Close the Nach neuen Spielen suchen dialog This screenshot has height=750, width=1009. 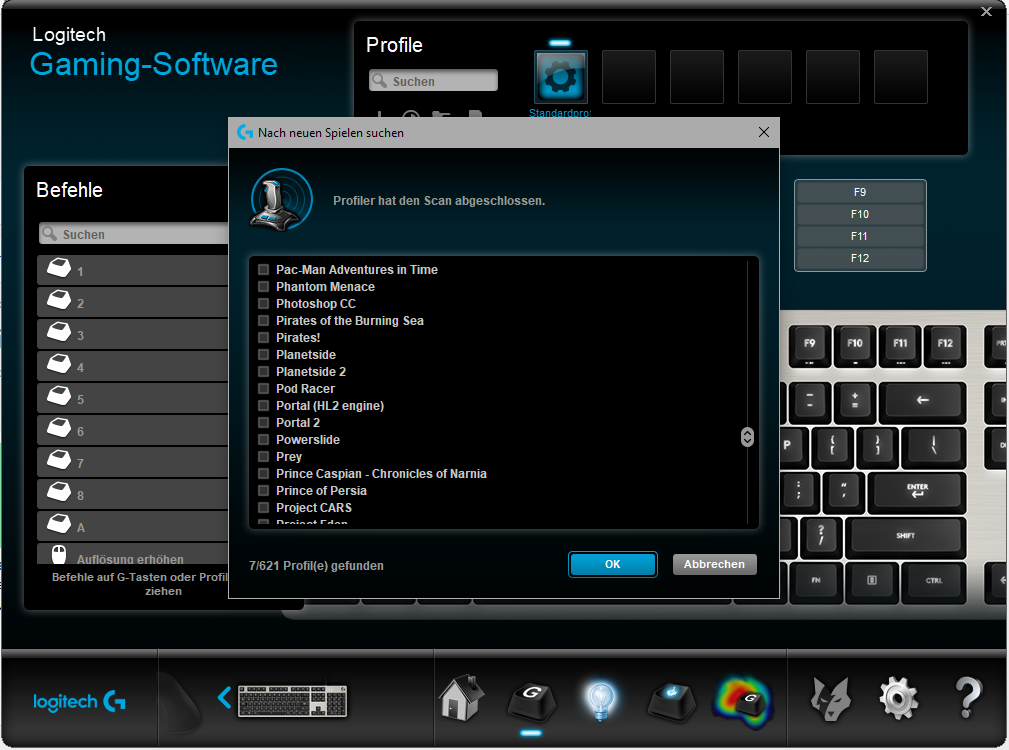(764, 132)
